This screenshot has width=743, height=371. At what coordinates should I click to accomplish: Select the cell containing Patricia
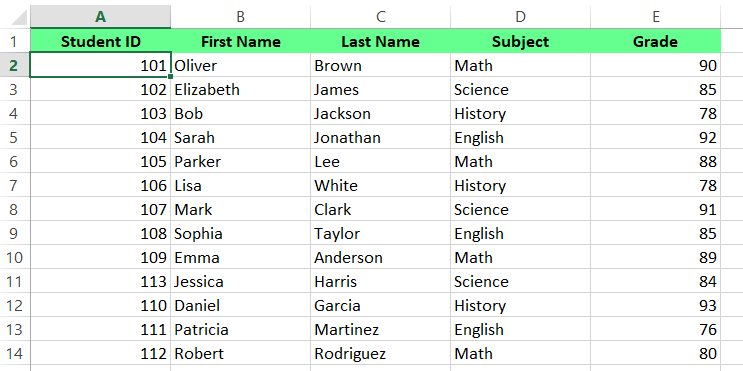241,329
